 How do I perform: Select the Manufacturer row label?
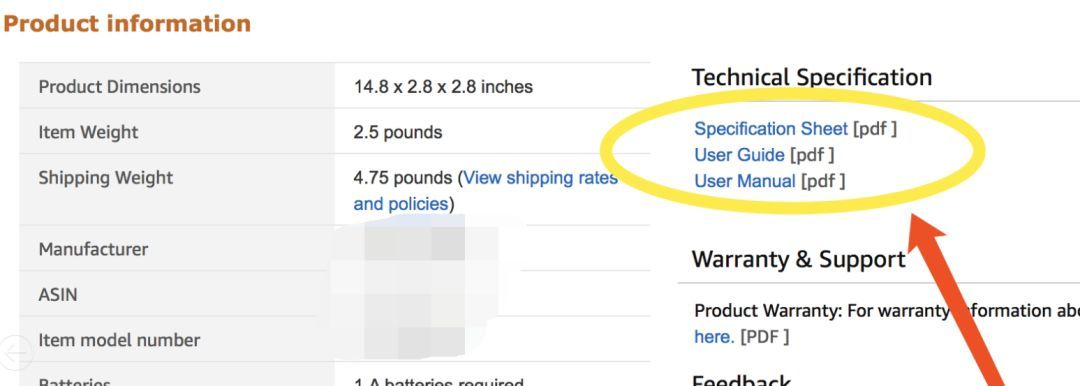93,249
